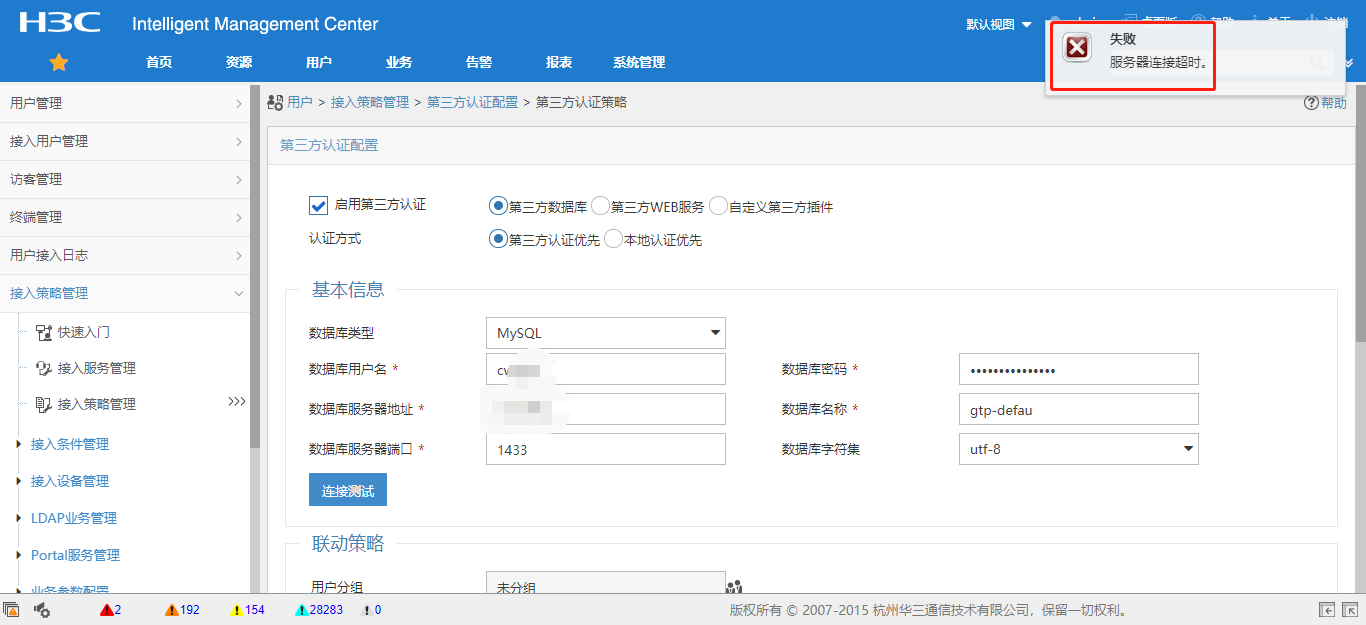Select the 第三方WEB服务 radio button
The width and height of the screenshot is (1366, 625).
point(600,206)
